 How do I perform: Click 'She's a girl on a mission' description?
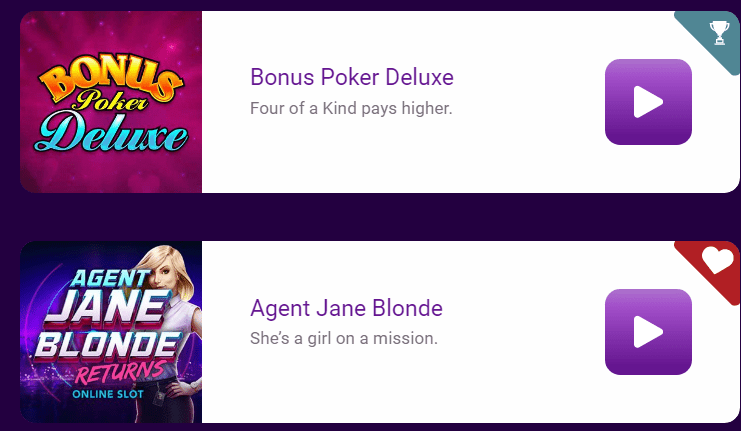(344, 338)
